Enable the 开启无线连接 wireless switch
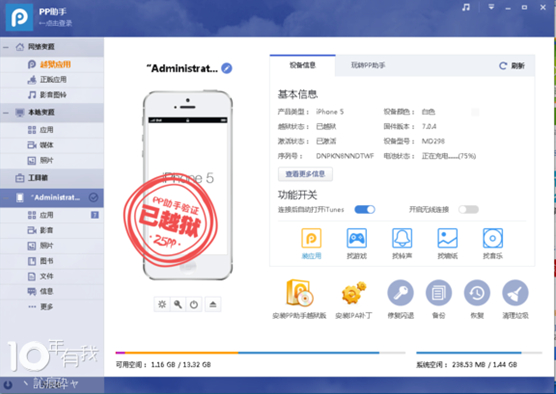 [x=468, y=209]
